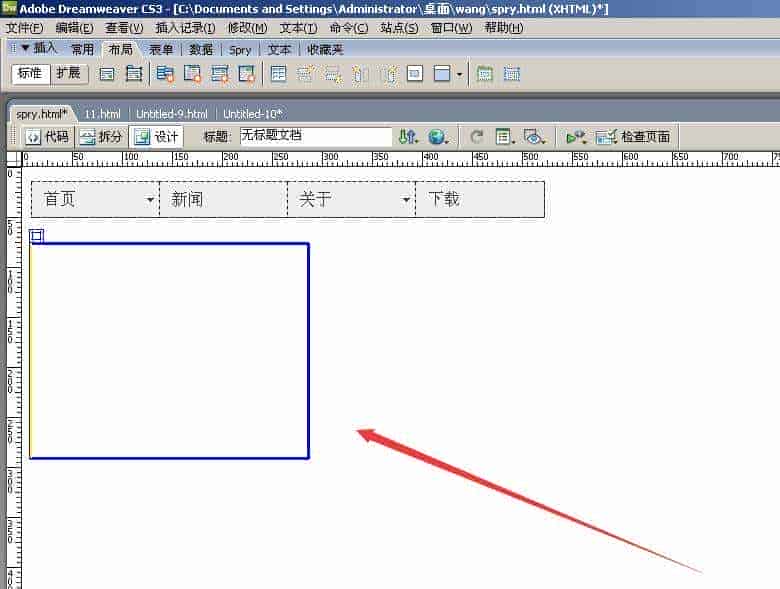Switch Insert bar to 文本 category tab
Image resolution: width=780 pixels, height=589 pixels.
[279, 50]
